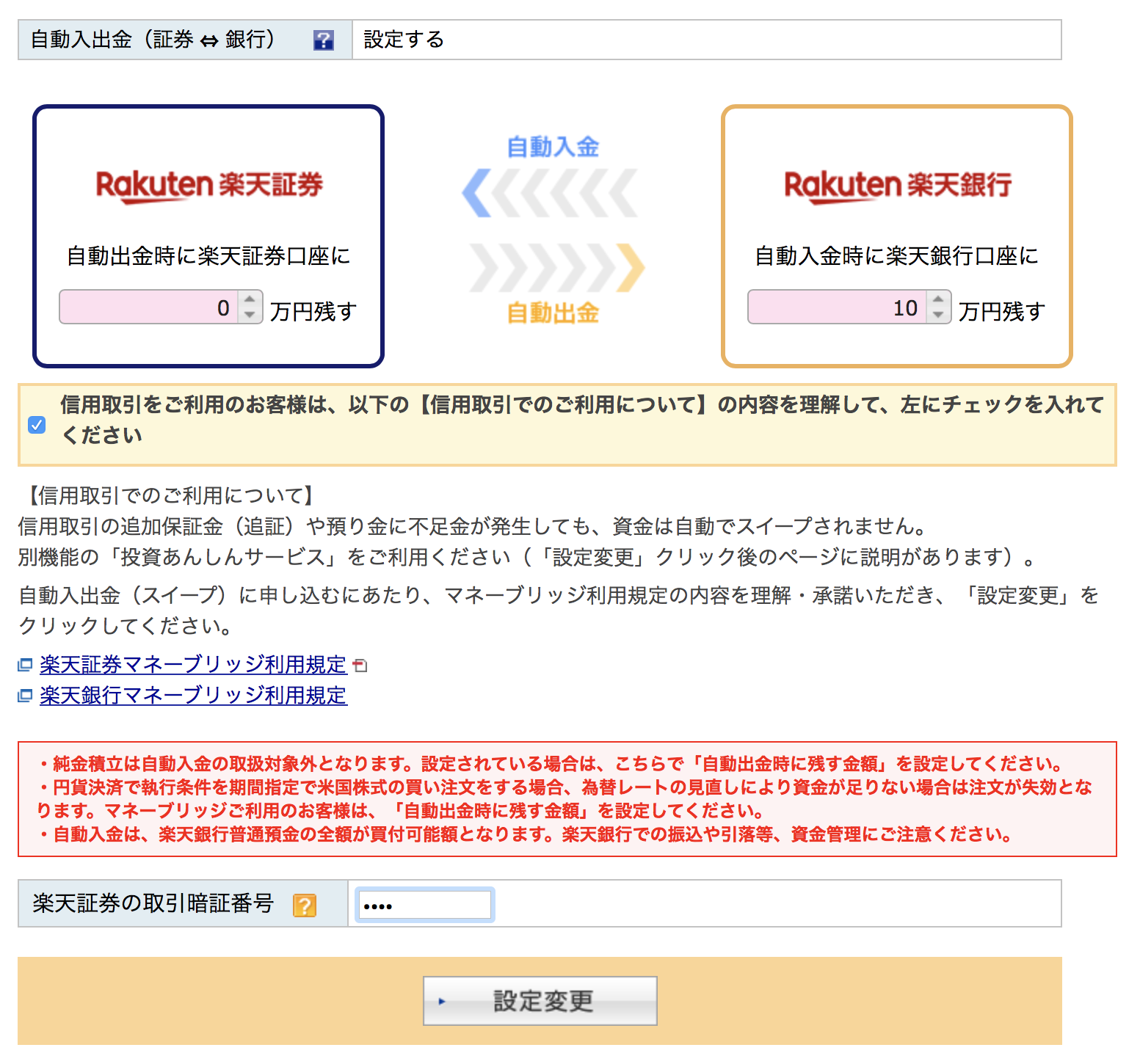Click the 自動入出金（証券⇔銀行） label
Image resolution: width=1129 pixels, height=1064 pixels.
[x=153, y=40]
